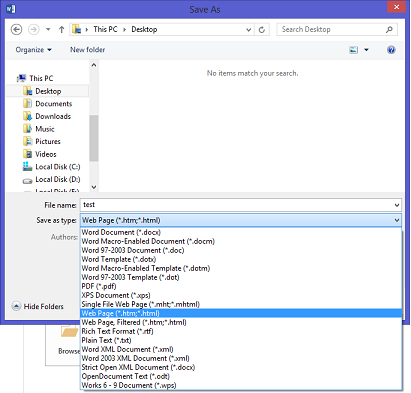Select Videos in the sidebar

click(40, 154)
